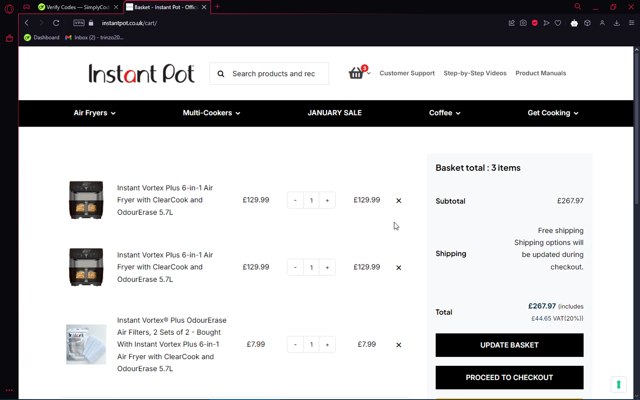Expand the Get Cooking menu
Viewport: 640px width, 400px height.
coord(553,113)
